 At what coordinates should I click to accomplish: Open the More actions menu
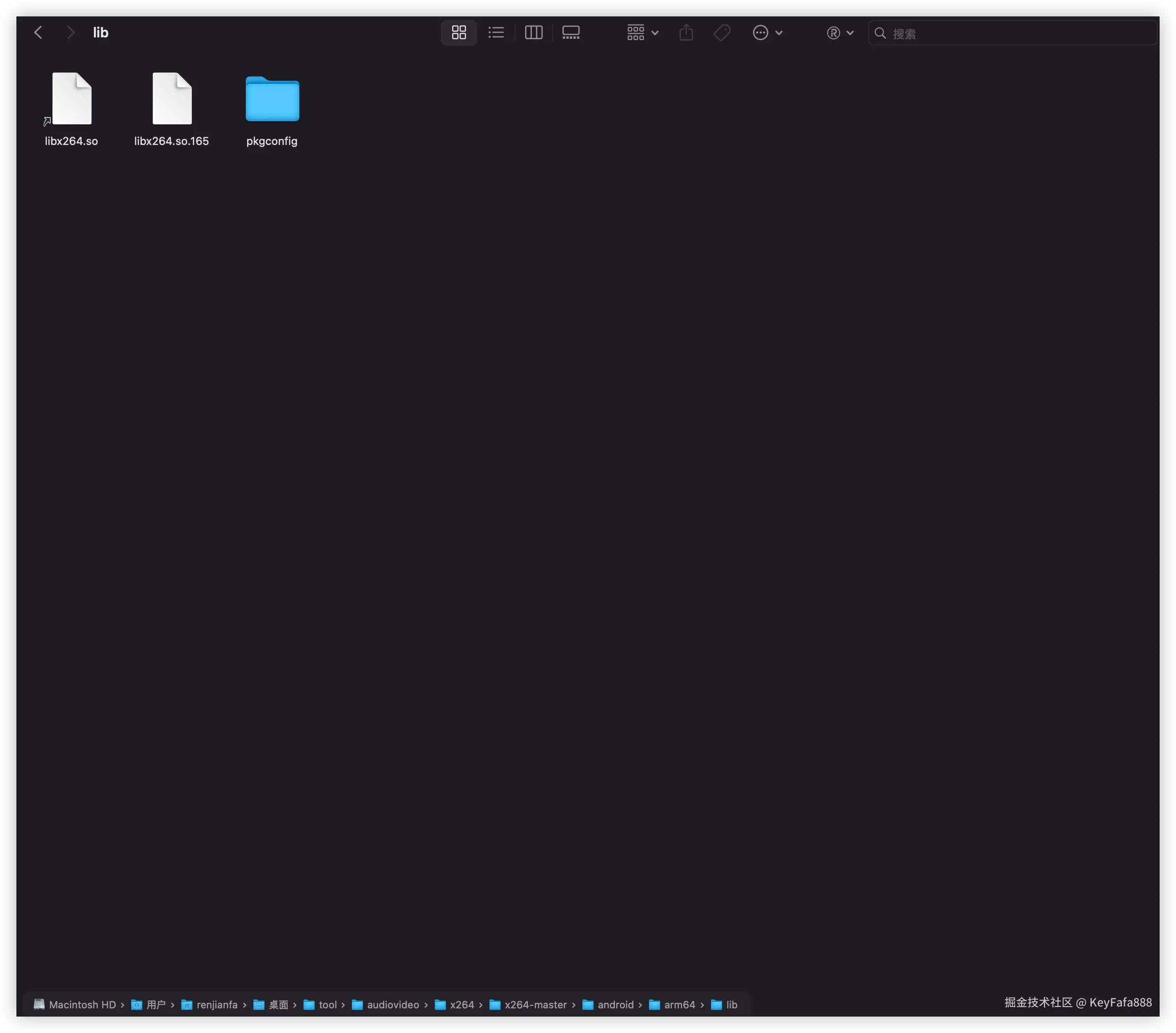(767, 33)
